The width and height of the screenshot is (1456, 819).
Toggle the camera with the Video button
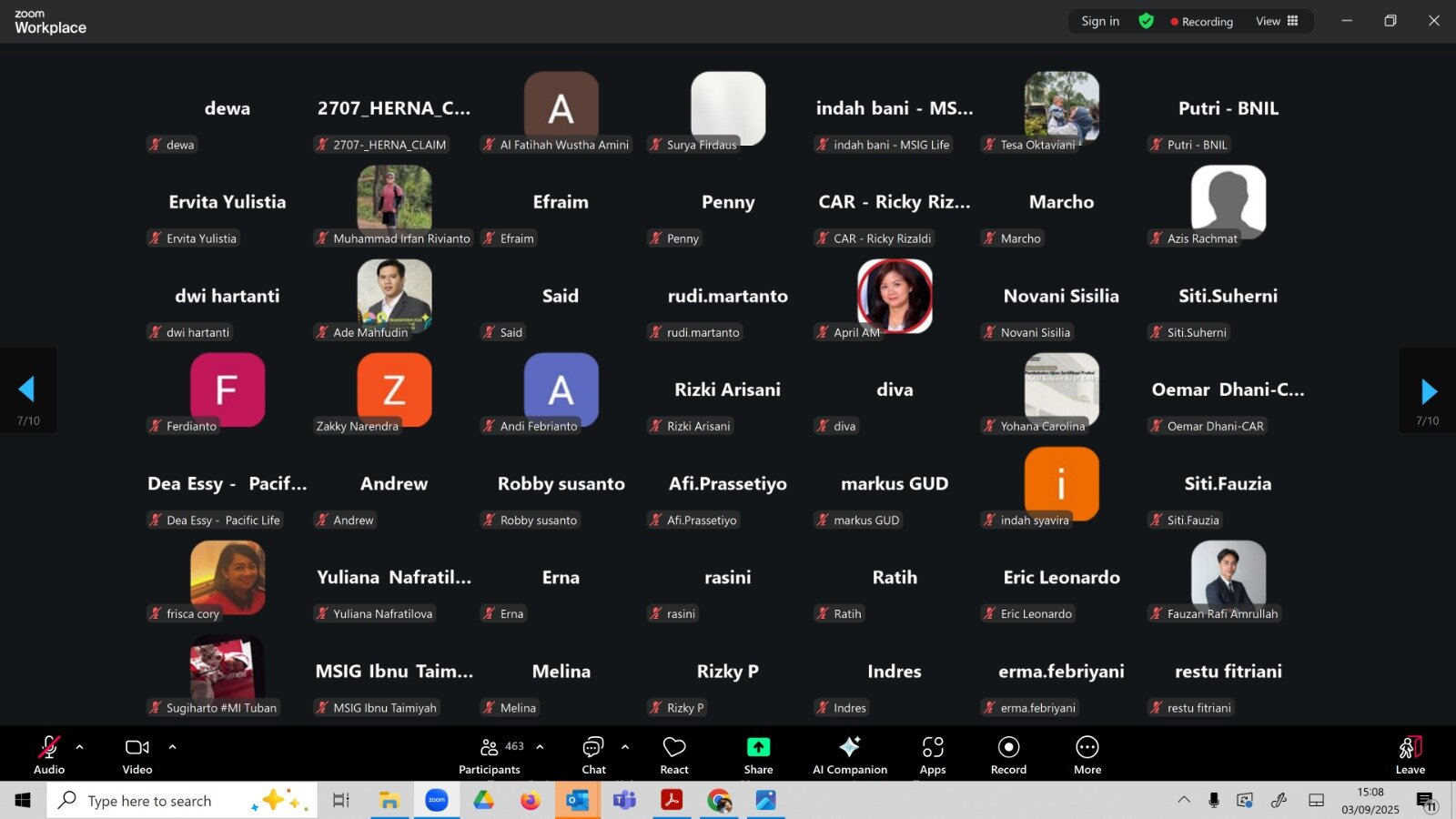(137, 755)
